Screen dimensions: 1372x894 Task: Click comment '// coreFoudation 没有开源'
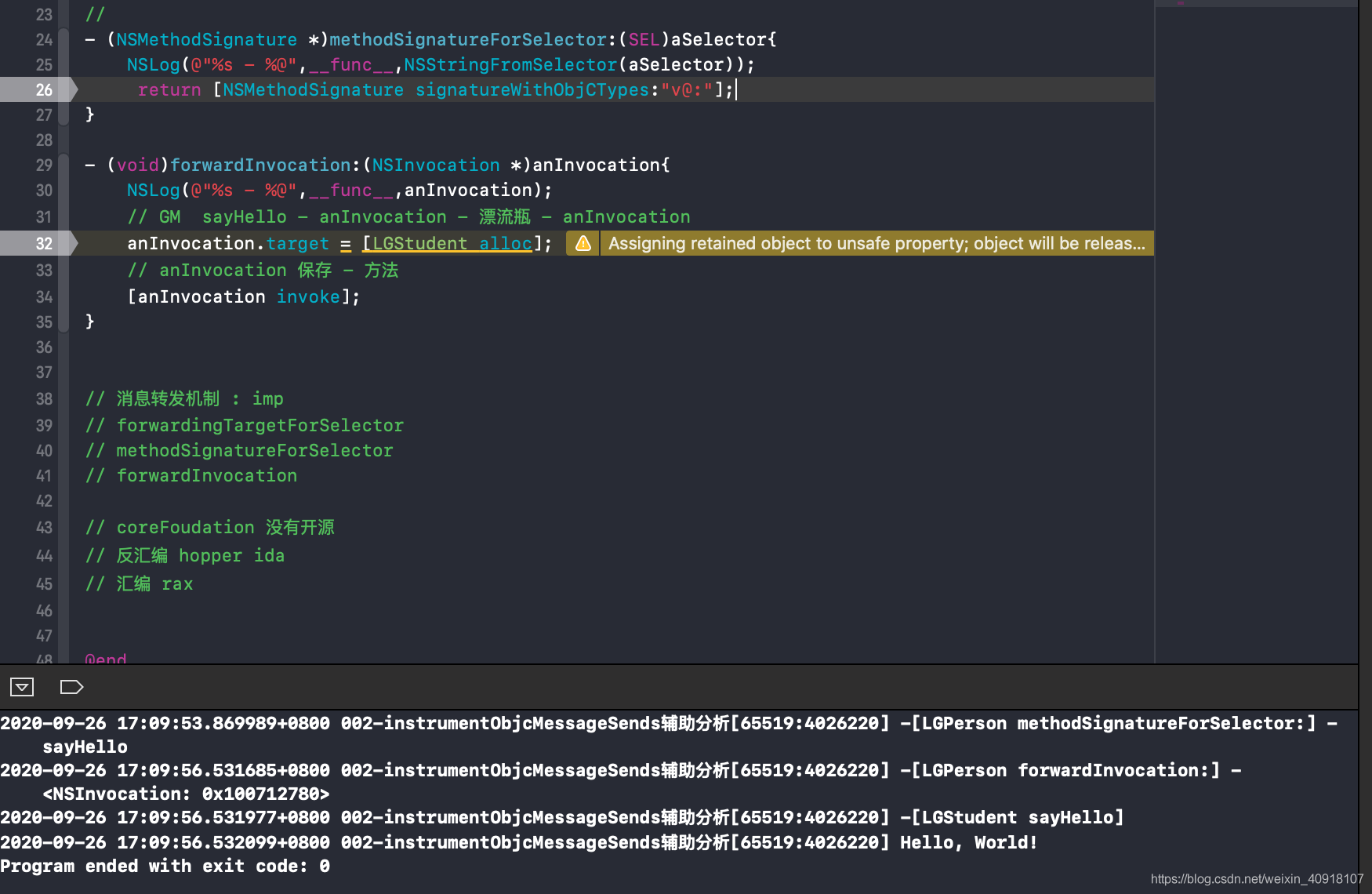pyautogui.click(x=210, y=527)
